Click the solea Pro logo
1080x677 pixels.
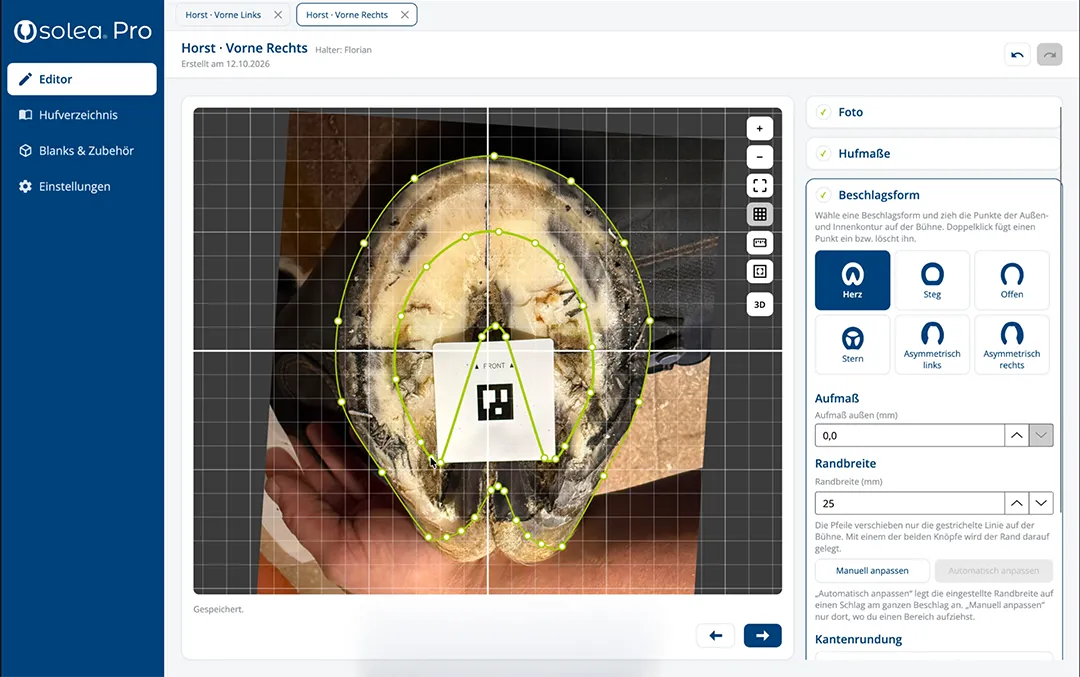[x=83, y=31]
